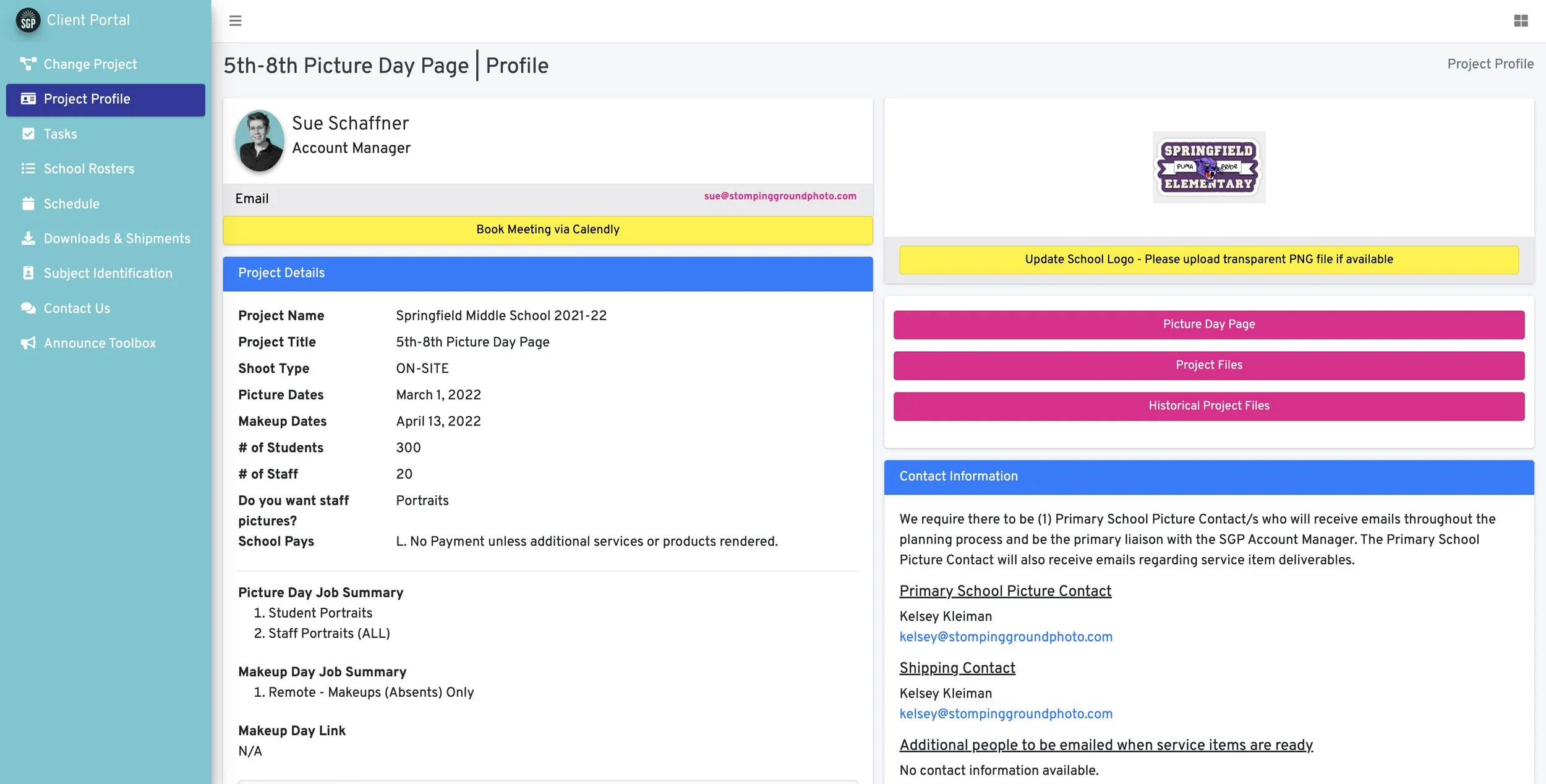Click the Tasks checkmark icon
Screen dimensions: 1546x784
(x=28, y=134)
